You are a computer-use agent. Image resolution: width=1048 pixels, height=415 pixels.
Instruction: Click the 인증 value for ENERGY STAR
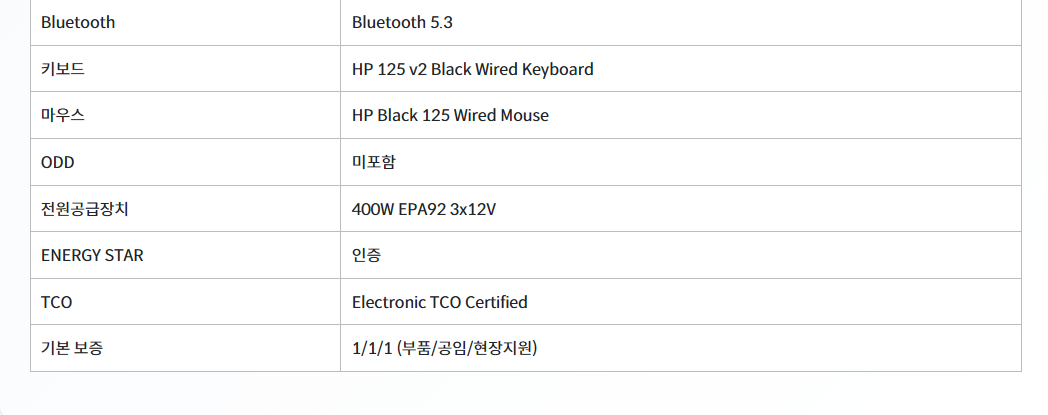pyautogui.click(x=366, y=255)
